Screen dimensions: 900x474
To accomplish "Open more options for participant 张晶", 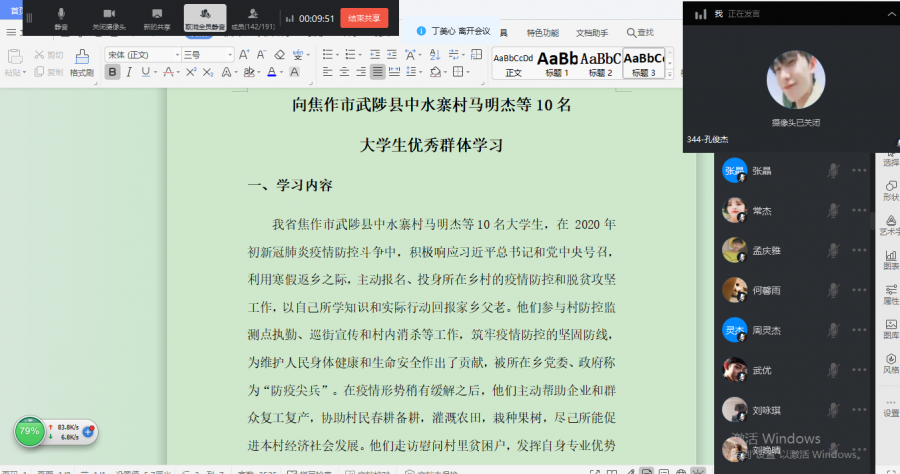I will click(x=859, y=170).
